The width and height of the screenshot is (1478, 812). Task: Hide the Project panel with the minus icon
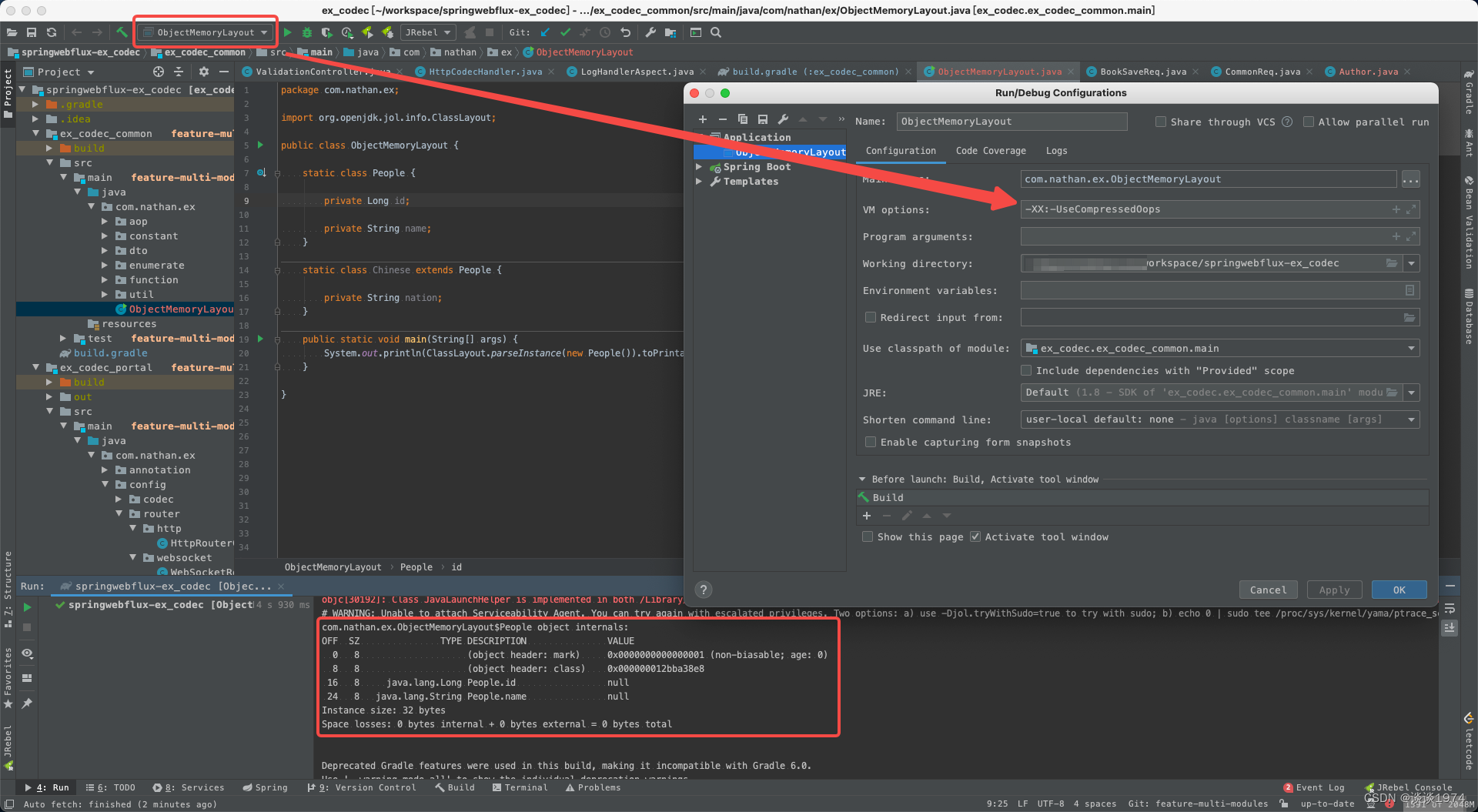click(x=224, y=72)
